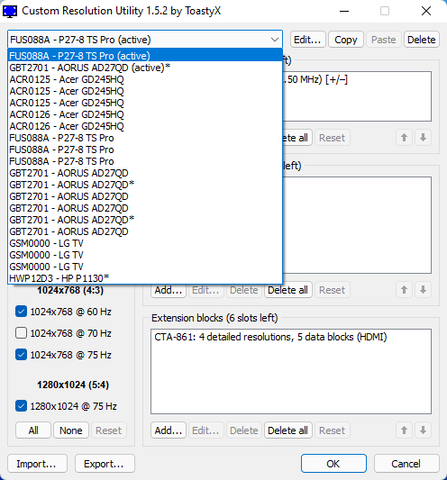Pick the first ACR0125 - Acer GD245HQ entry
Screen dimensions: 447x480
pos(145,79)
